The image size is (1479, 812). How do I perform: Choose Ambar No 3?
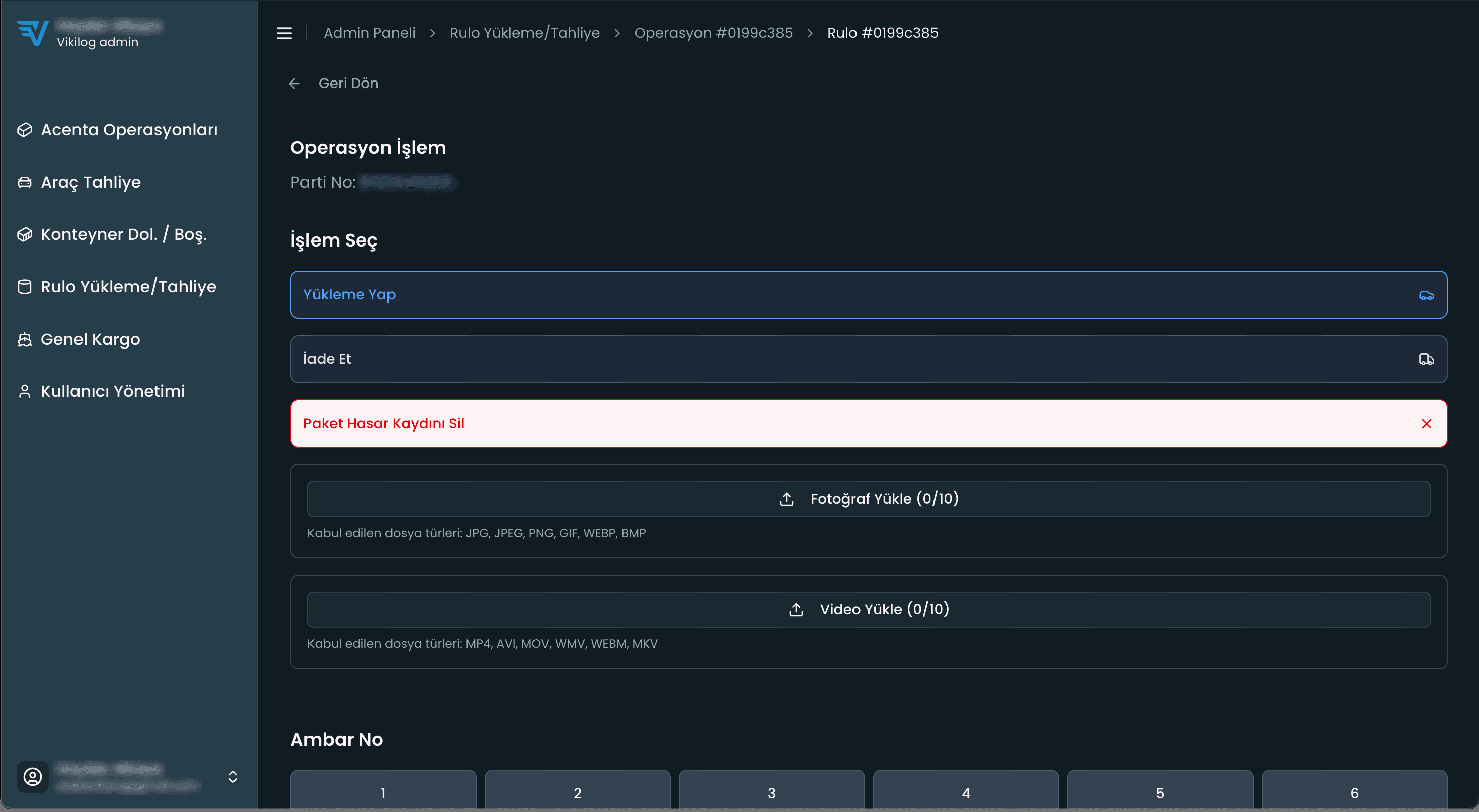[x=771, y=792]
